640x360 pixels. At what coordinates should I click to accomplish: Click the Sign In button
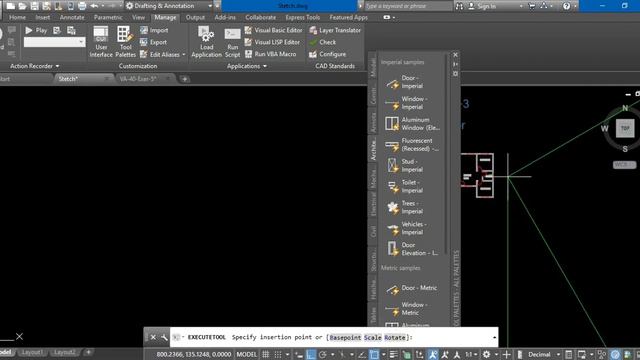pyautogui.click(x=482, y=6)
